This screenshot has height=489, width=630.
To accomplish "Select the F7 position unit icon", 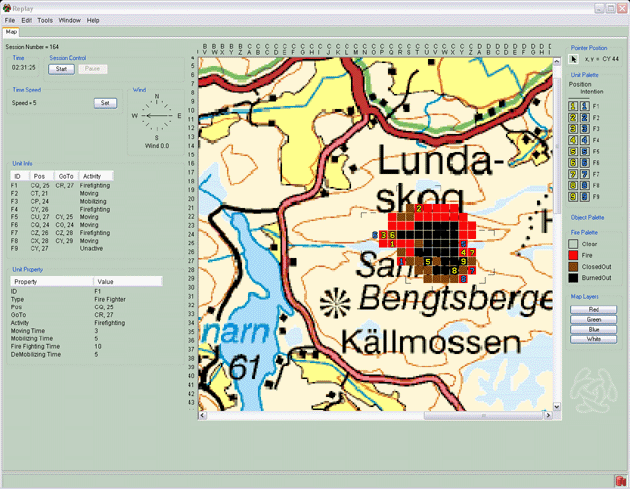I will (x=574, y=174).
